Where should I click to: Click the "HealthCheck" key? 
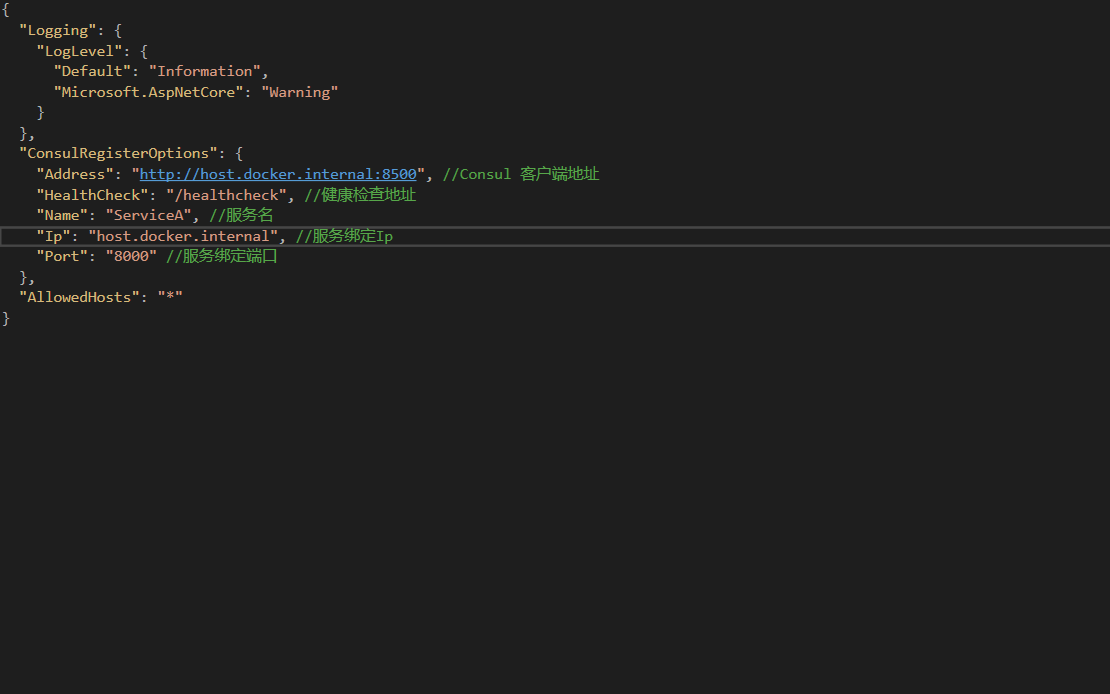92,194
